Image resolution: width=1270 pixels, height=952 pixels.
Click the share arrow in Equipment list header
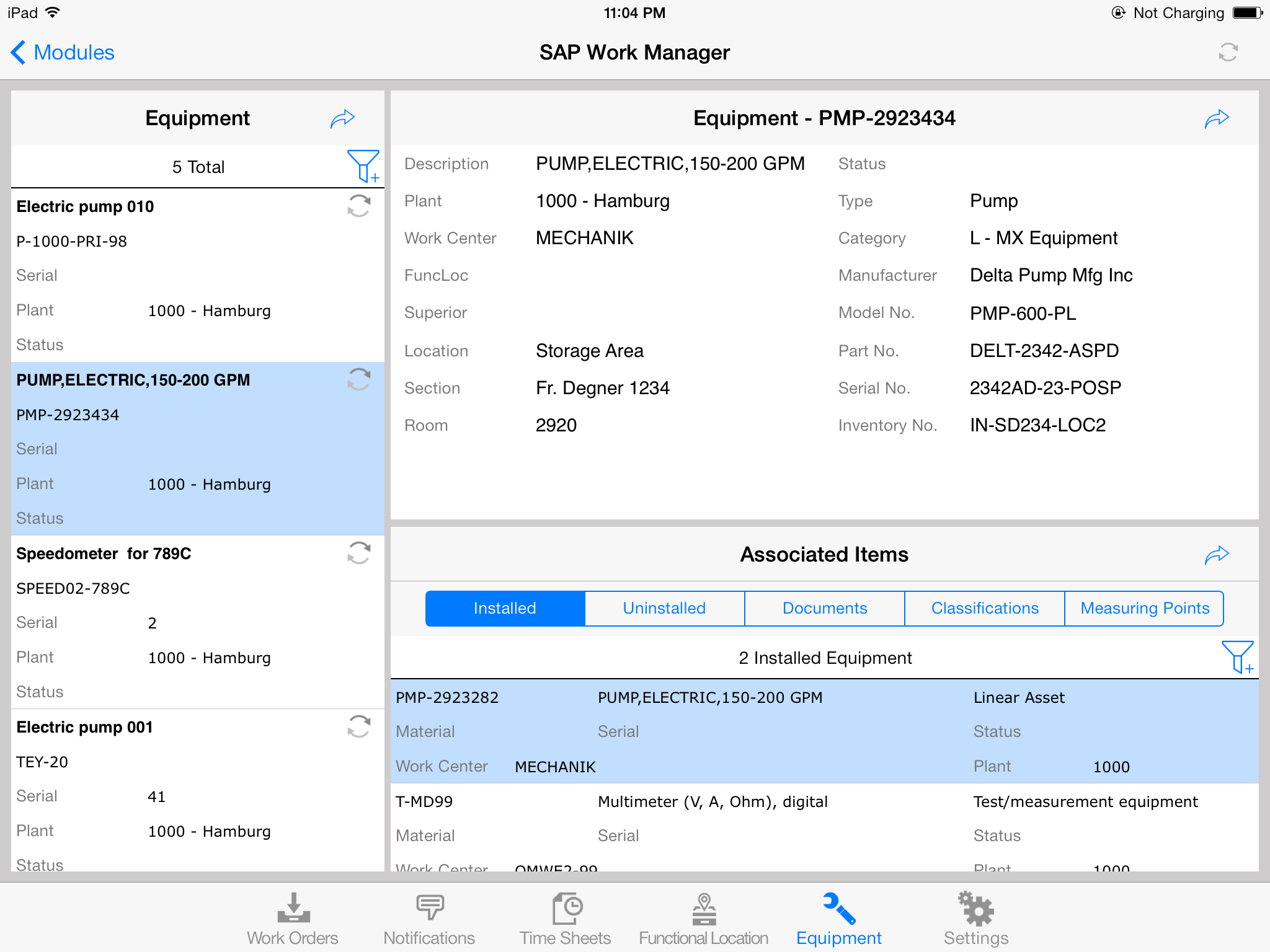click(342, 118)
